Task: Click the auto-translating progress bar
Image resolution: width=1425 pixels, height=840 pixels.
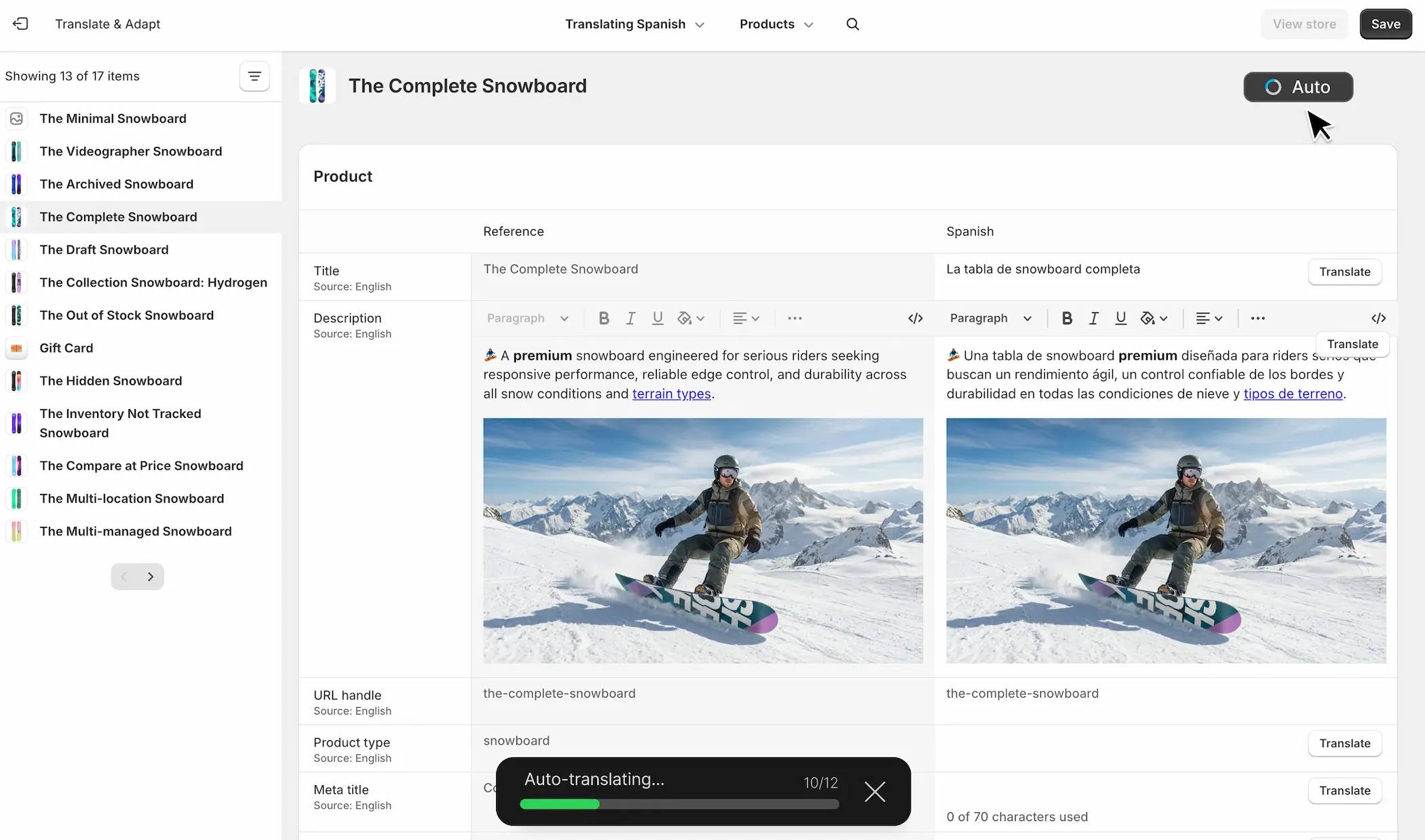Action: 679,804
